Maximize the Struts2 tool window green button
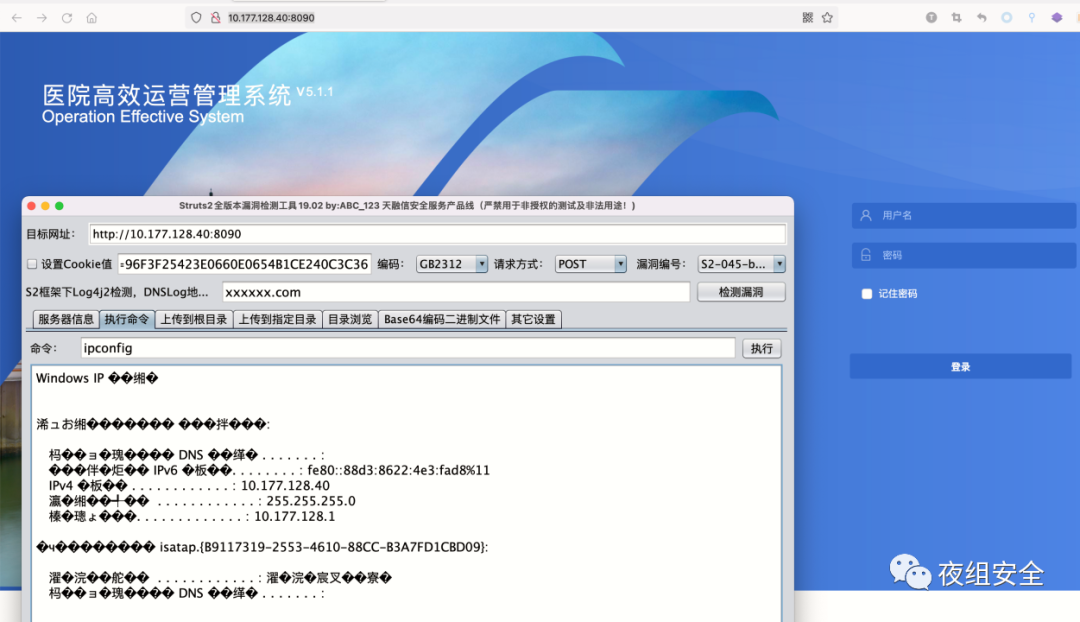Image resolution: width=1080 pixels, height=622 pixels. coord(59,206)
